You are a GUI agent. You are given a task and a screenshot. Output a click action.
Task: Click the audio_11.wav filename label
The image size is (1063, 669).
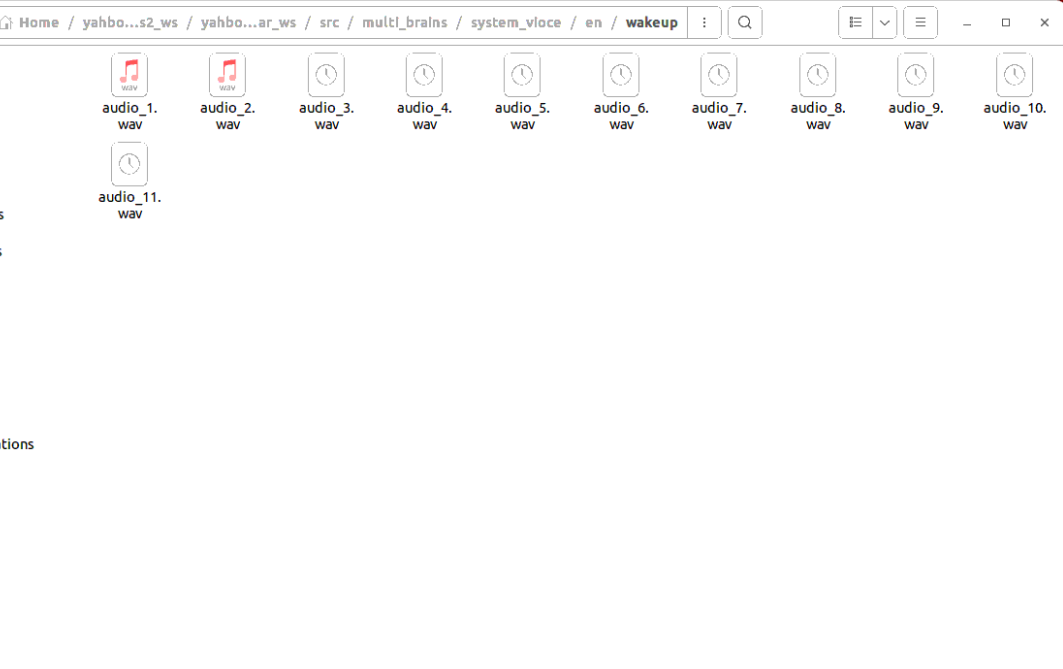(x=129, y=205)
